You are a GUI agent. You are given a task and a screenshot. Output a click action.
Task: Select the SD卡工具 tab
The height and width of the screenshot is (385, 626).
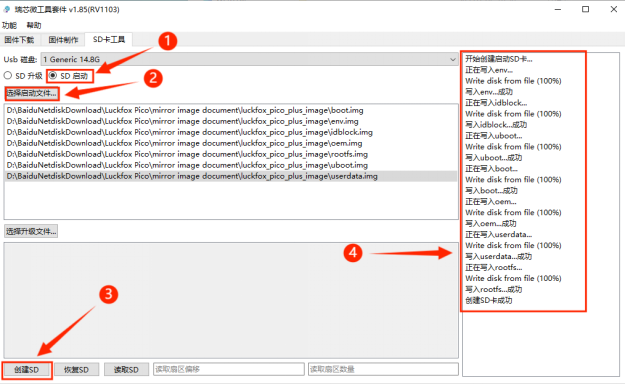tap(109, 39)
